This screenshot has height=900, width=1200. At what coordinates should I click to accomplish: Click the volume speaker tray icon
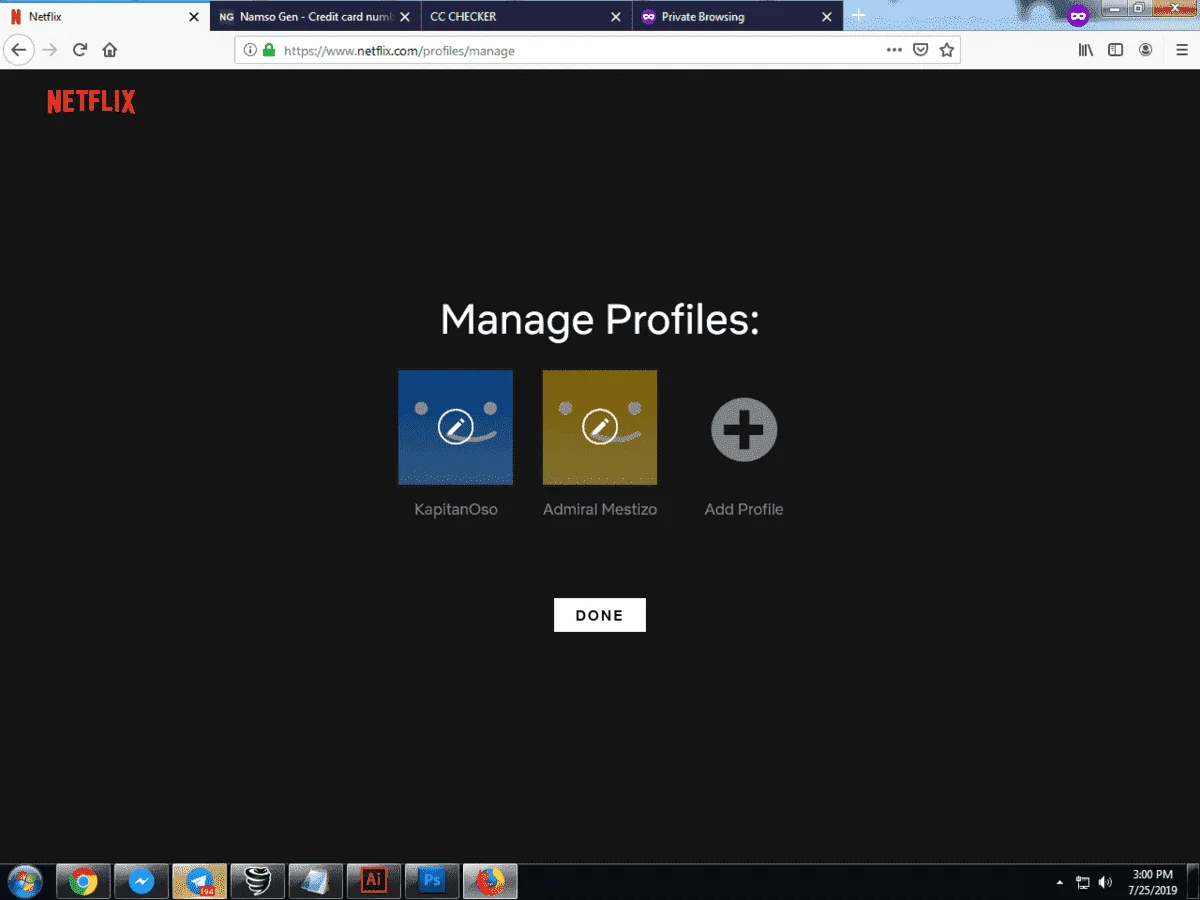pyautogui.click(x=1105, y=882)
